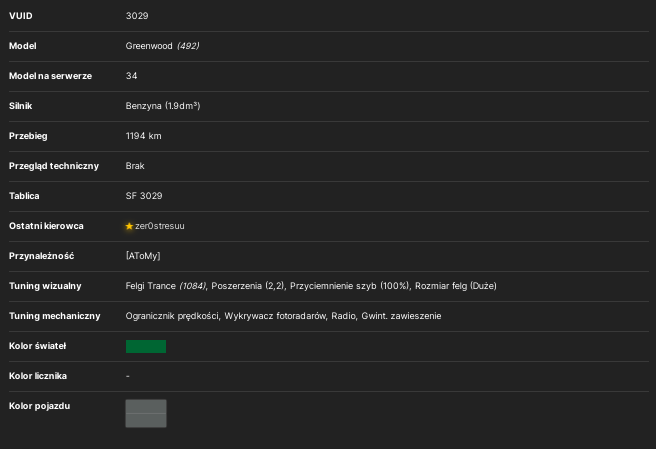This screenshot has width=656, height=449.
Task: Click Wykrywacz fotoradarów tuning entry
Action: point(275,316)
